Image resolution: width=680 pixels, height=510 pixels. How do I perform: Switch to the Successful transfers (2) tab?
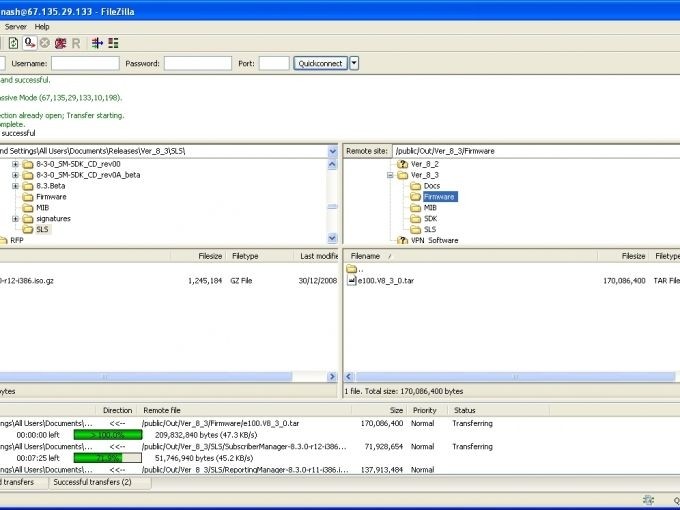pyautogui.click(x=92, y=482)
